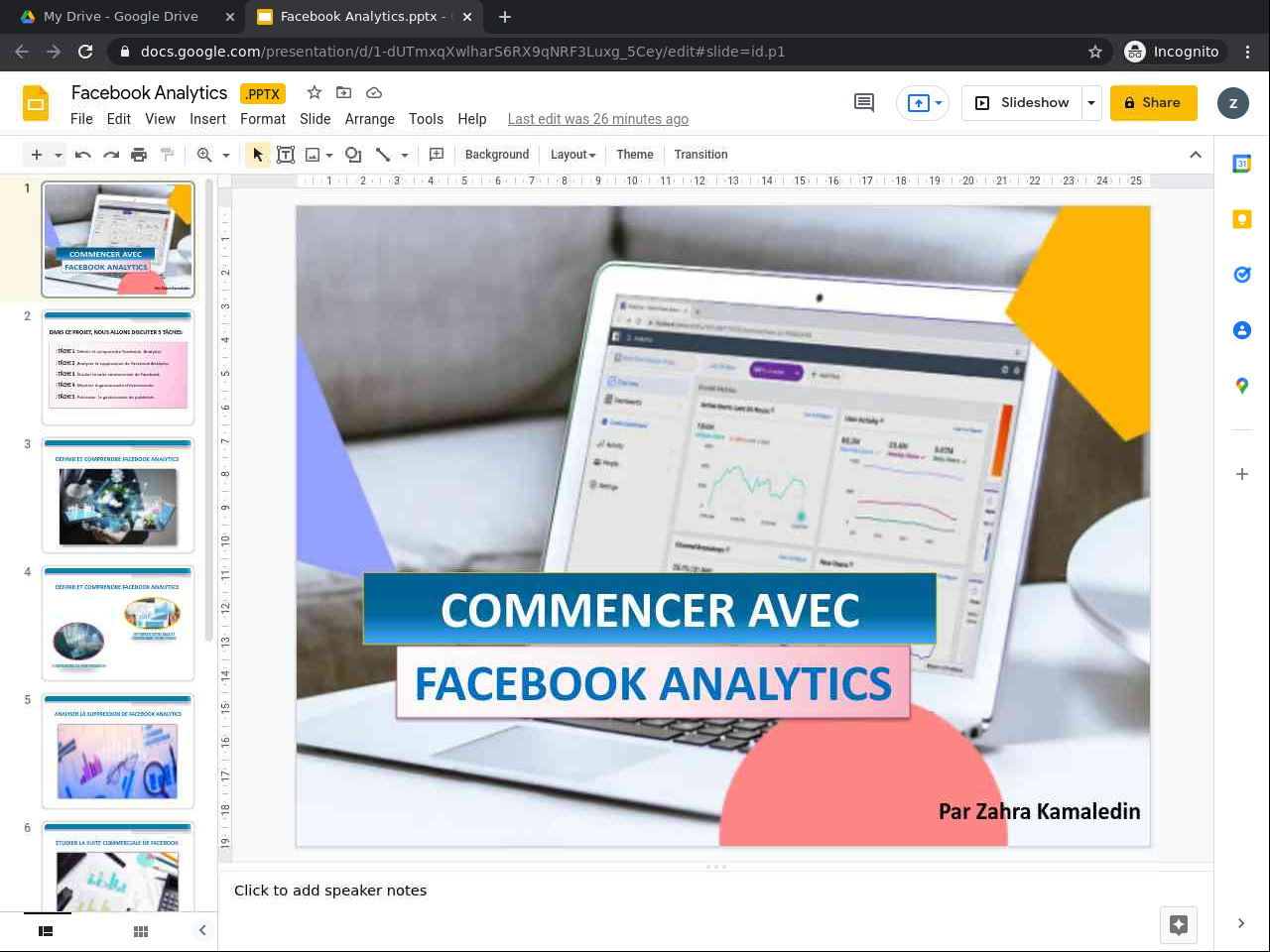Hide the side panel with the arrow
This screenshot has width=1270, height=952.
1241,923
